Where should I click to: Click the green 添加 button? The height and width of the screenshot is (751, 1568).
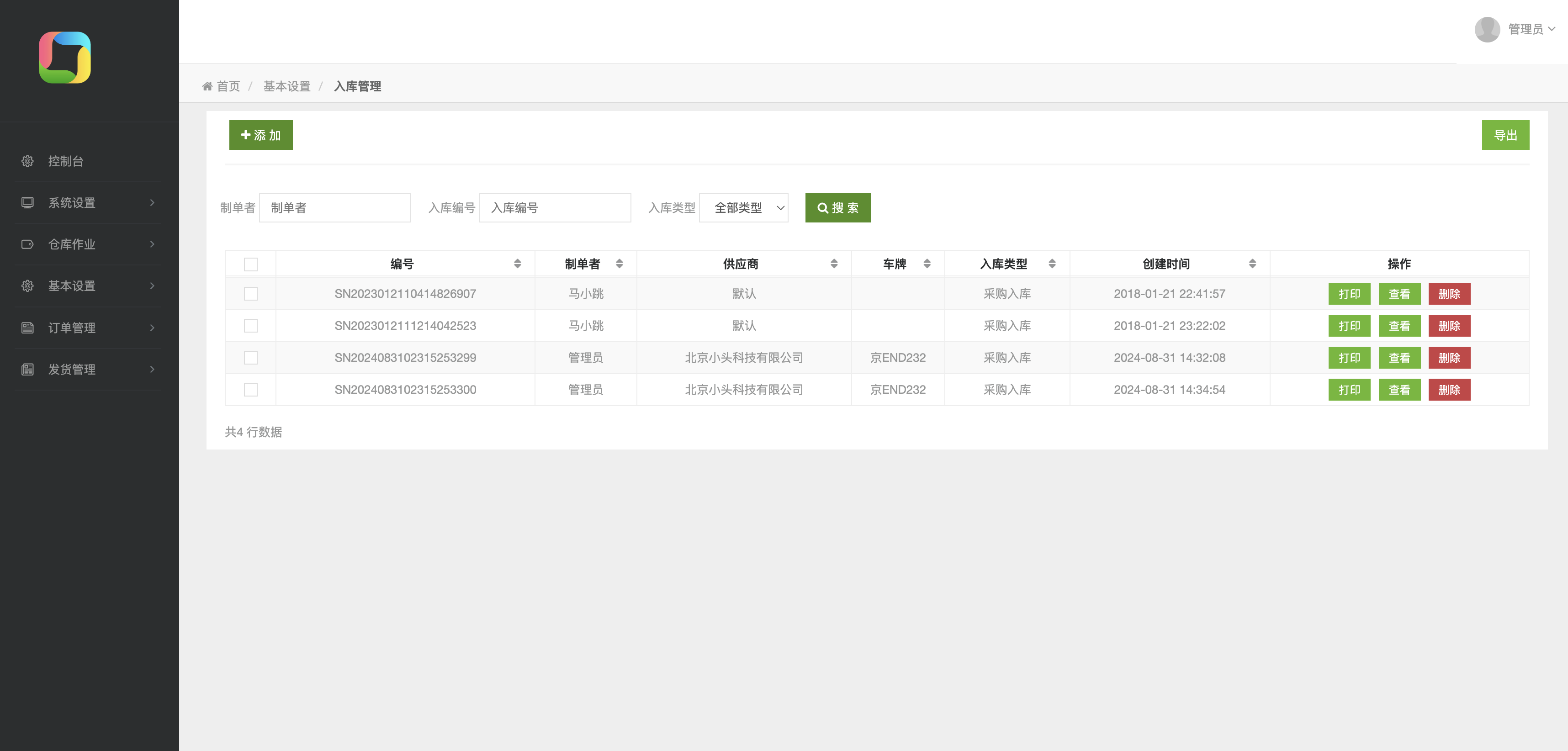click(260, 134)
